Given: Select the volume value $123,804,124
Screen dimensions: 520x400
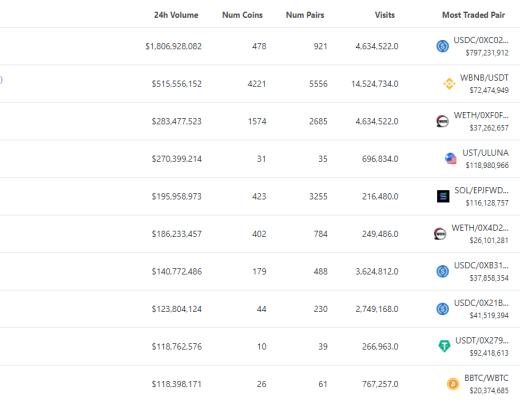Looking at the screenshot, I should click(177, 309).
